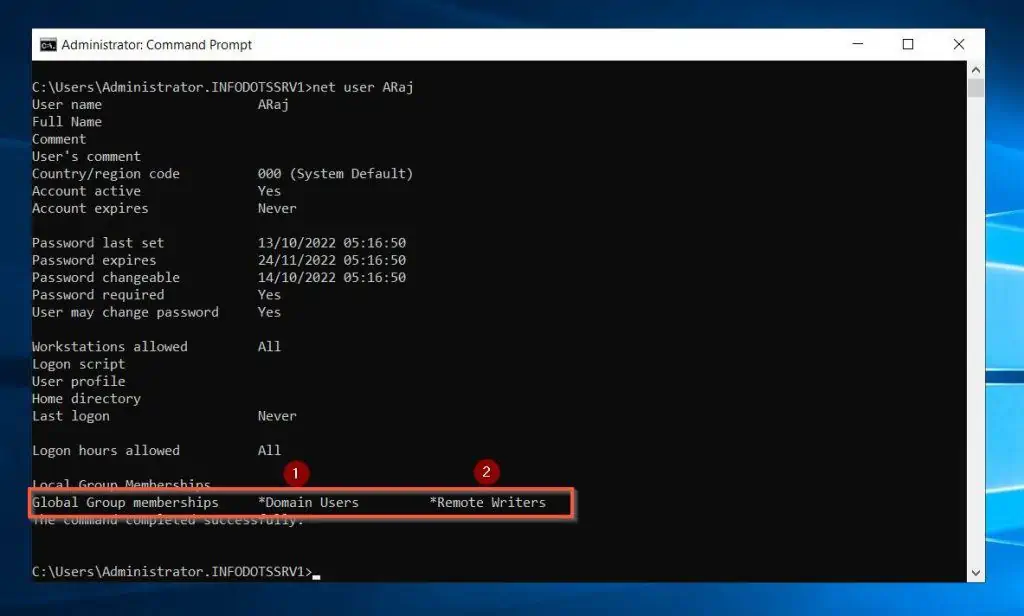The height and width of the screenshot is (616, 1024).
Task: Click the 'Password last set' label
Action: [x=98, y=243]
